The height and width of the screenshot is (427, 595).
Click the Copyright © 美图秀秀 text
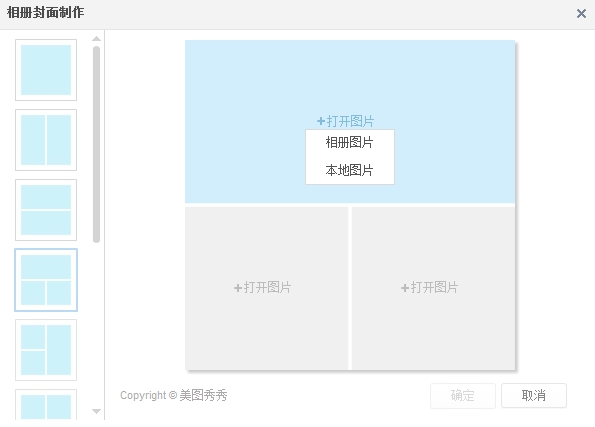pos(174,395)
